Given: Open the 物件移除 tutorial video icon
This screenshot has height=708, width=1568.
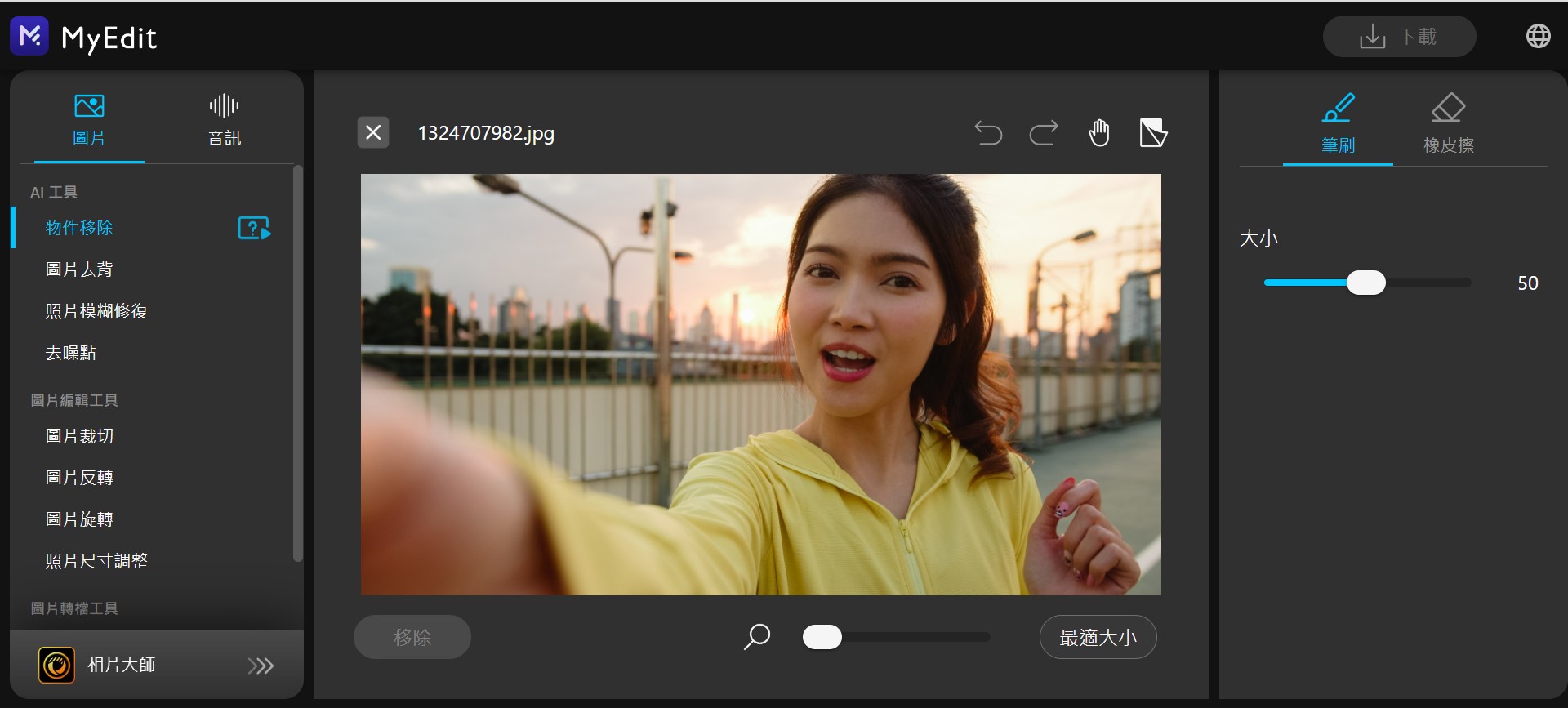Looking at the screenshot, I should click(254, 228).
